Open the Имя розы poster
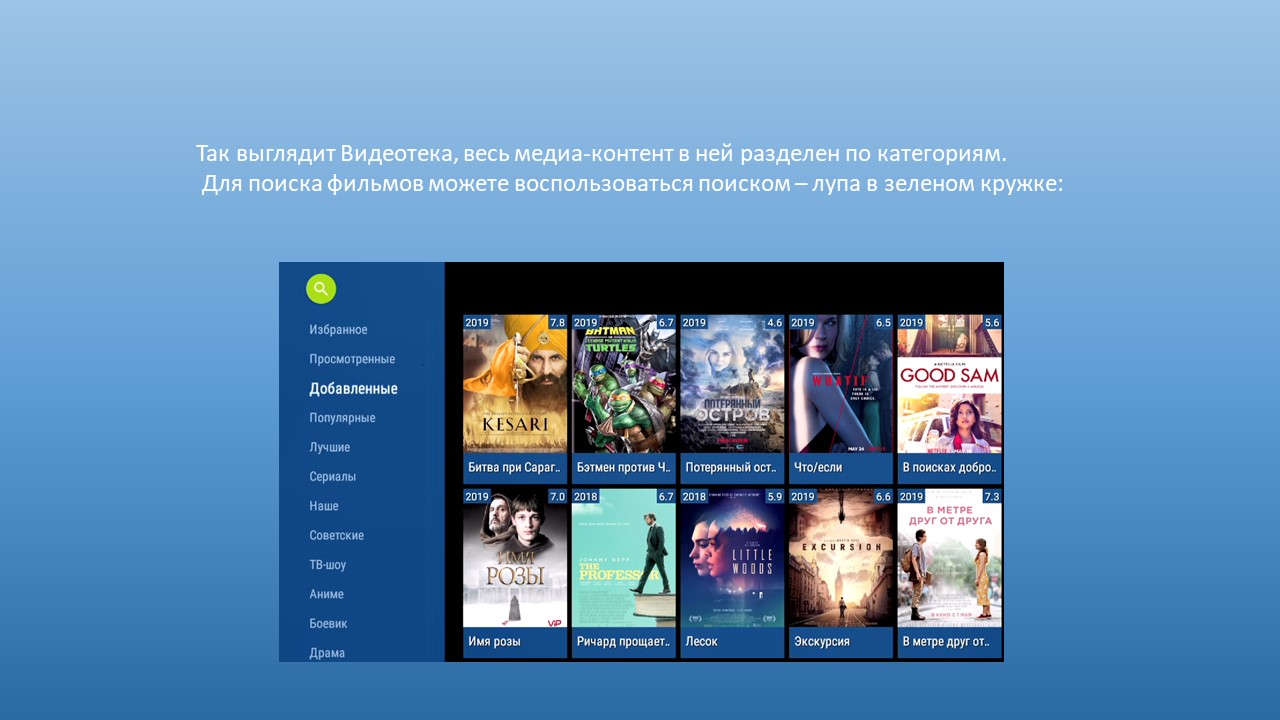The width and height of the screenshot is (1280, 720). 515,558
